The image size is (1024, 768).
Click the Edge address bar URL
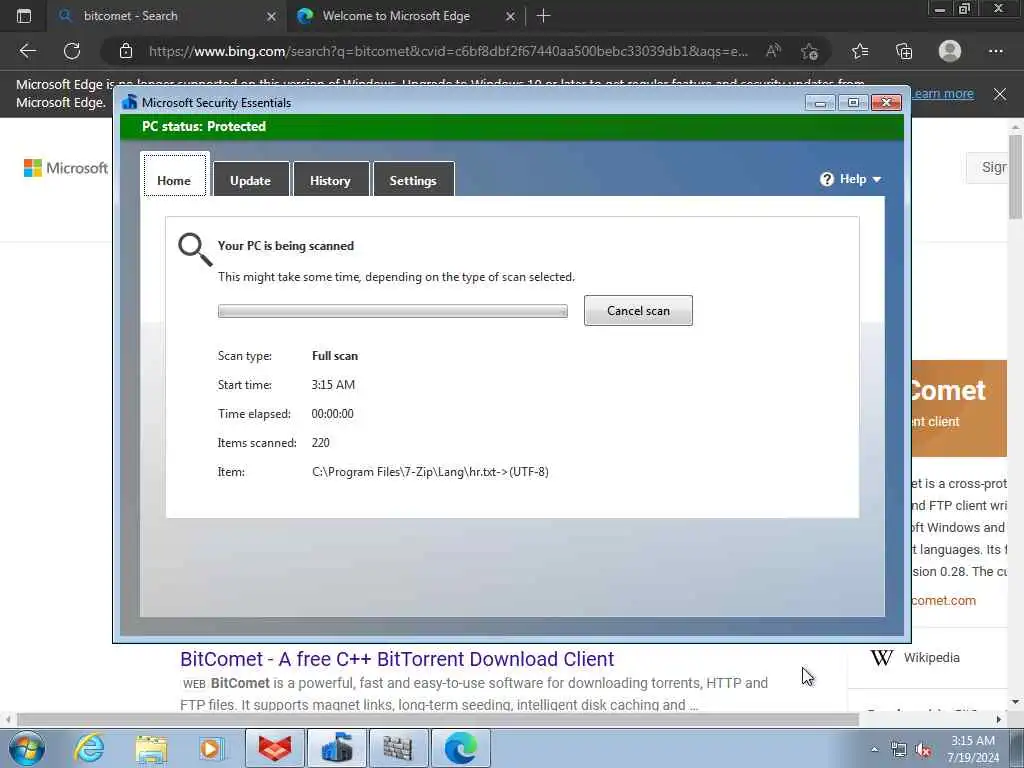click(x=448, y=51)
